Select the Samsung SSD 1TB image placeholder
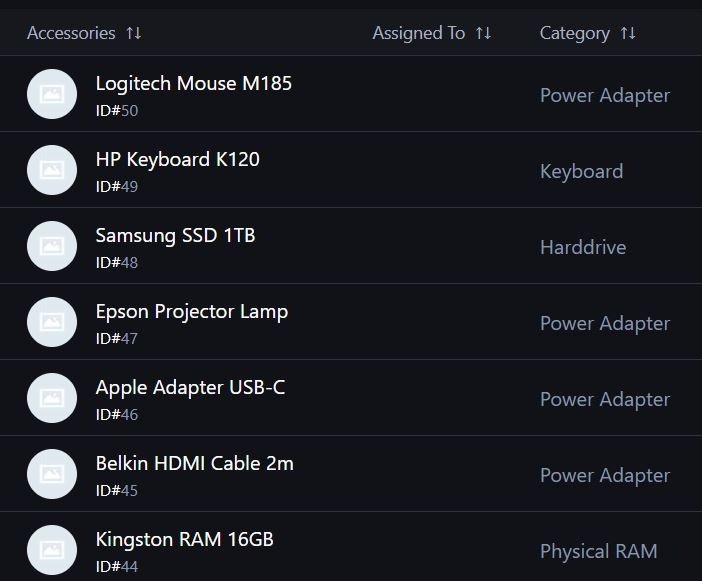 click(x=52, y=246)
